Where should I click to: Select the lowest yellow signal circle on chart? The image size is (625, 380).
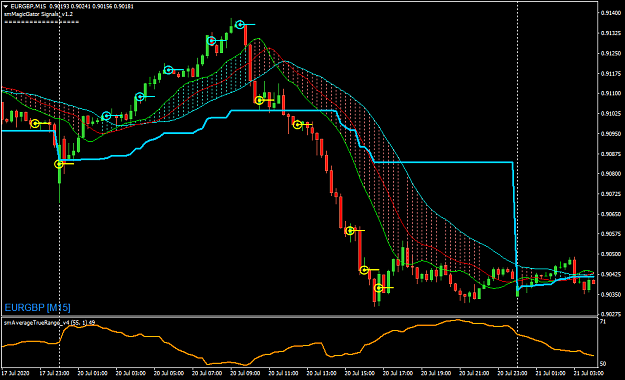coord(379,287)
